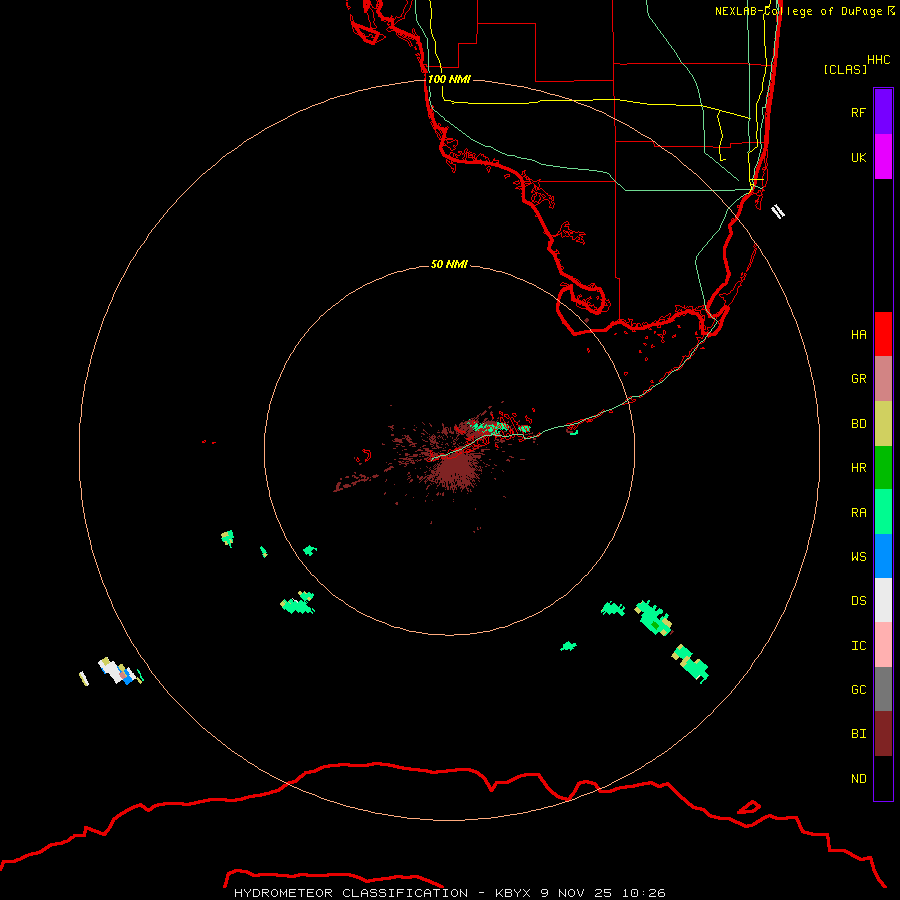The image size is (900, 900).
Task: Click the BI legend label
Action: 858,734
